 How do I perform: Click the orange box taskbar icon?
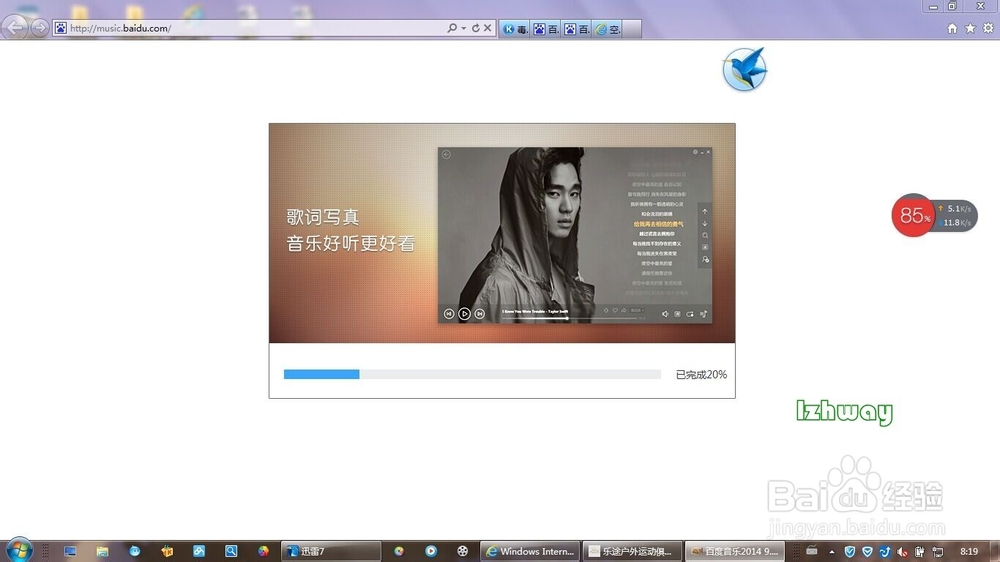[167, 551]
